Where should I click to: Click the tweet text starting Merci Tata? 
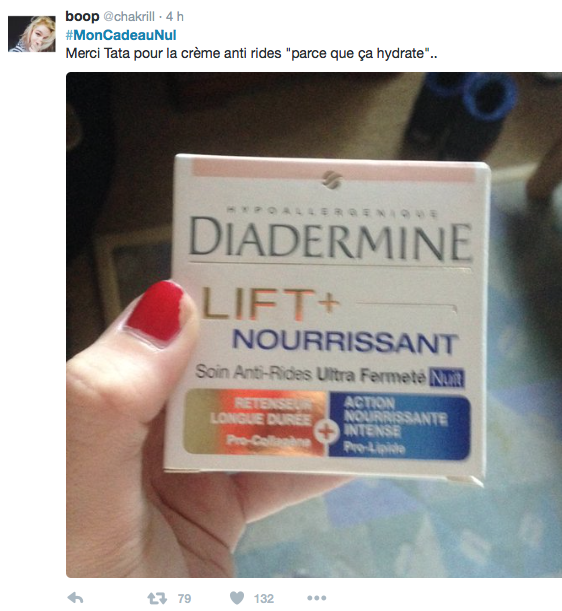(x=251, y=53)
